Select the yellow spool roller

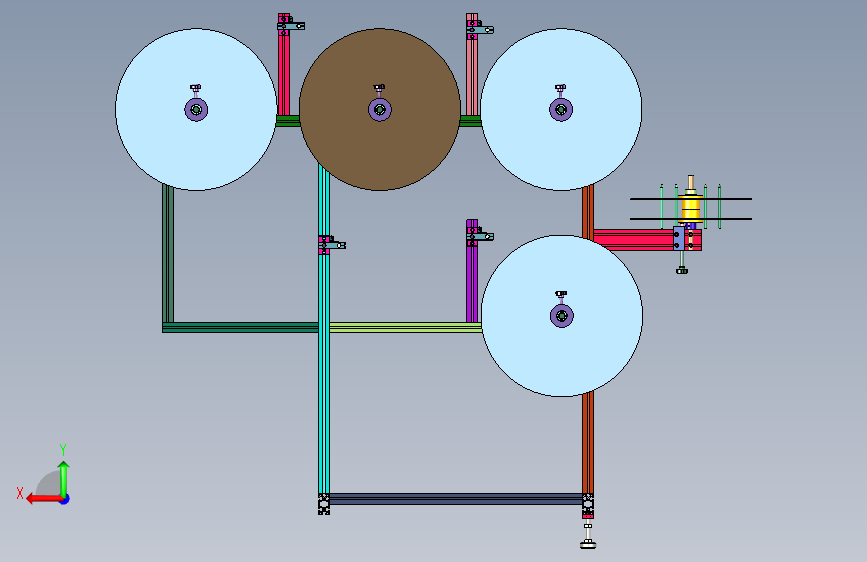pyautogui.click(x=691, y=208)
